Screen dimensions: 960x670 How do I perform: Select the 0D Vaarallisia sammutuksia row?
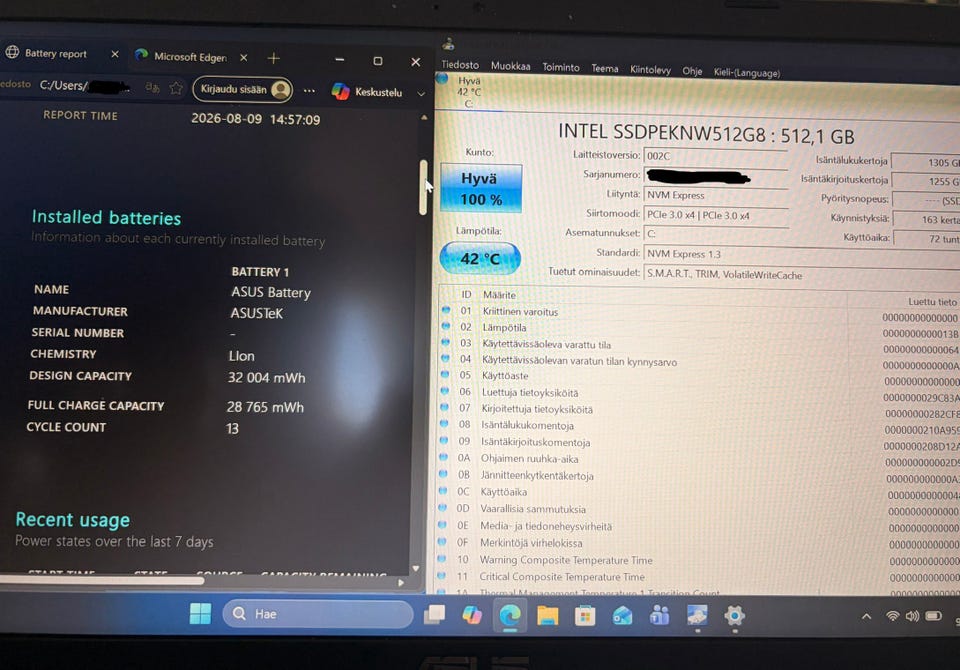pyautogui.click(x=699, y=509)
